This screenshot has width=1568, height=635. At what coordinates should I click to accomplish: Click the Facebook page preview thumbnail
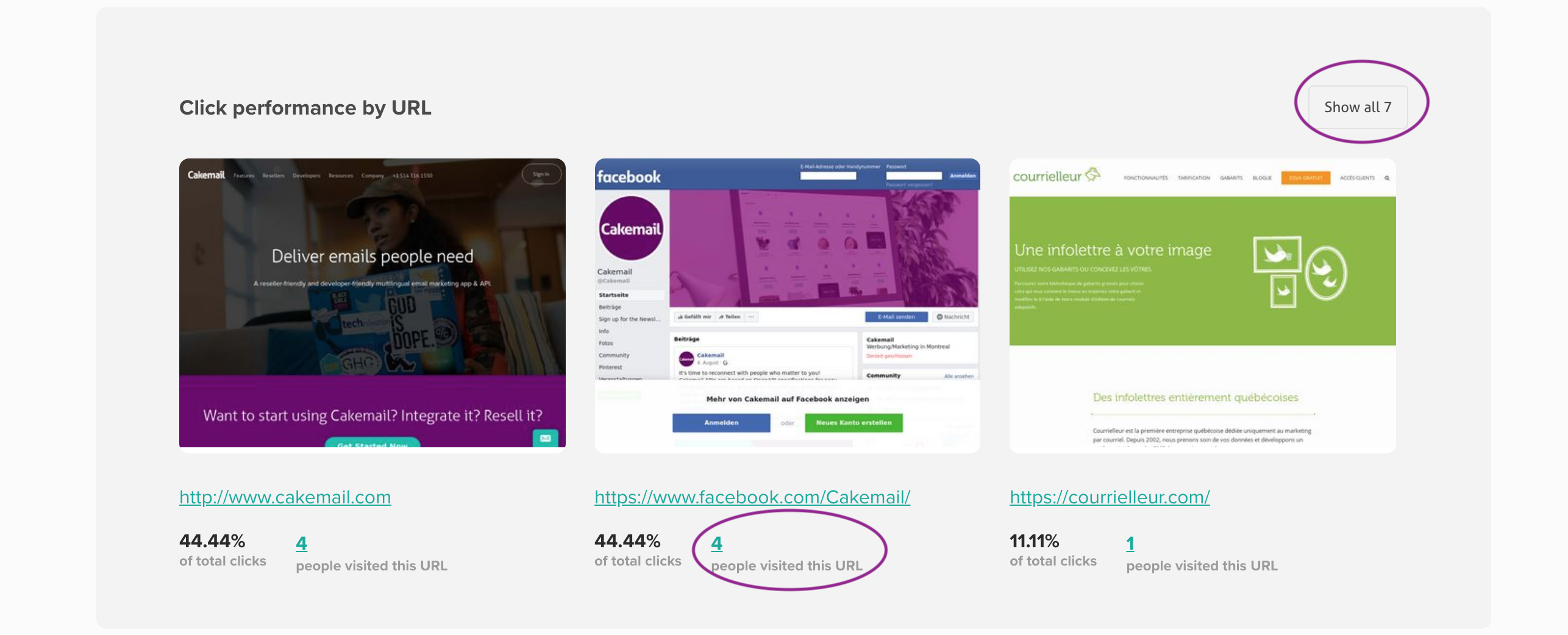click(x=788, y=305)
